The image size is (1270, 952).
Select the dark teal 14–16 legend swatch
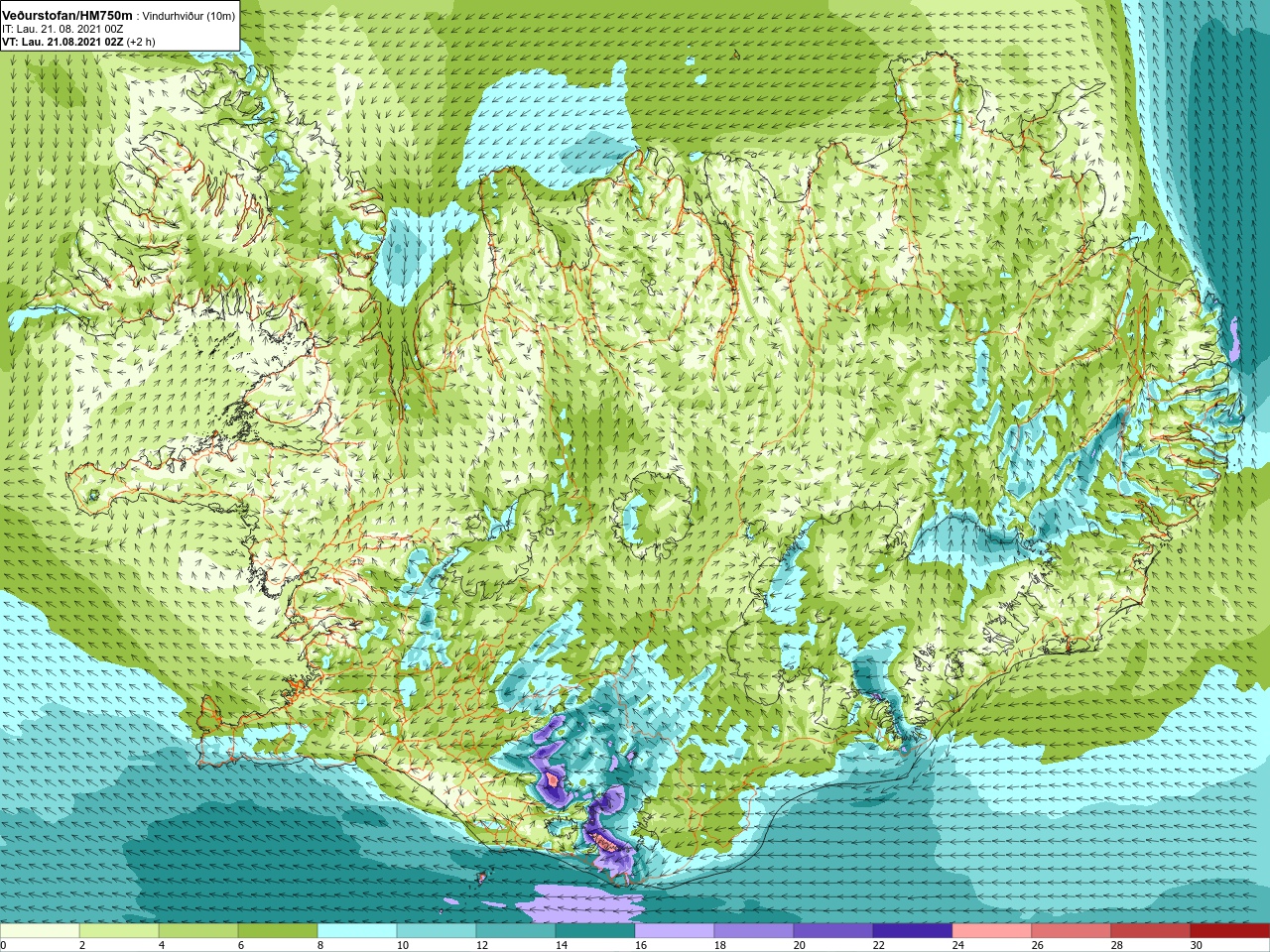tap(595, 930)
